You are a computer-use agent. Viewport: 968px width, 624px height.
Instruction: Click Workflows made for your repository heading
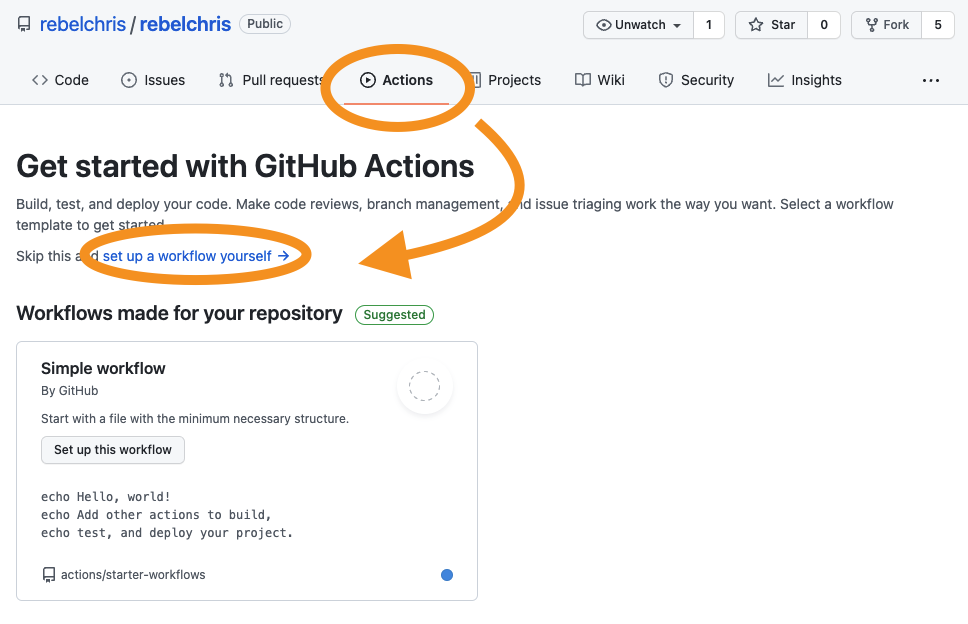click(x=179, y=314)
